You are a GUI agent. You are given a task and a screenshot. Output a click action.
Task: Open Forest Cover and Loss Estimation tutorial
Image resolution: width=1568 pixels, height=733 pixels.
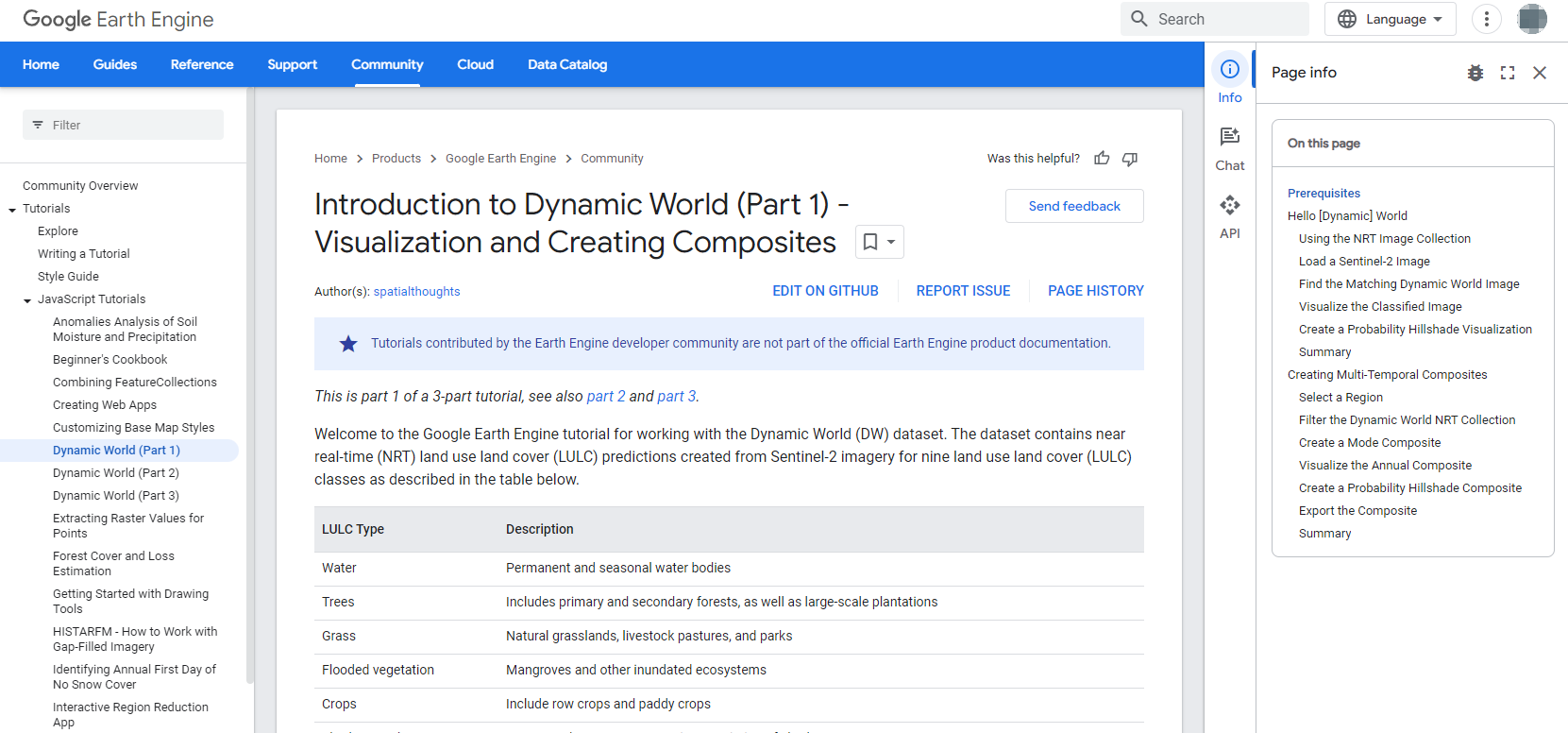[x=113, y=564]
